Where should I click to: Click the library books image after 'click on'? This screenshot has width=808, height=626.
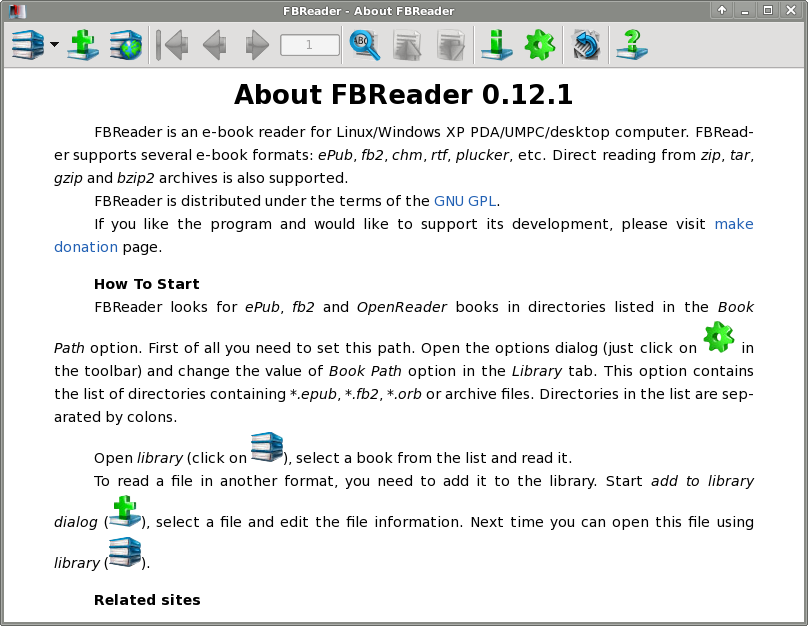tap(267, 447)
